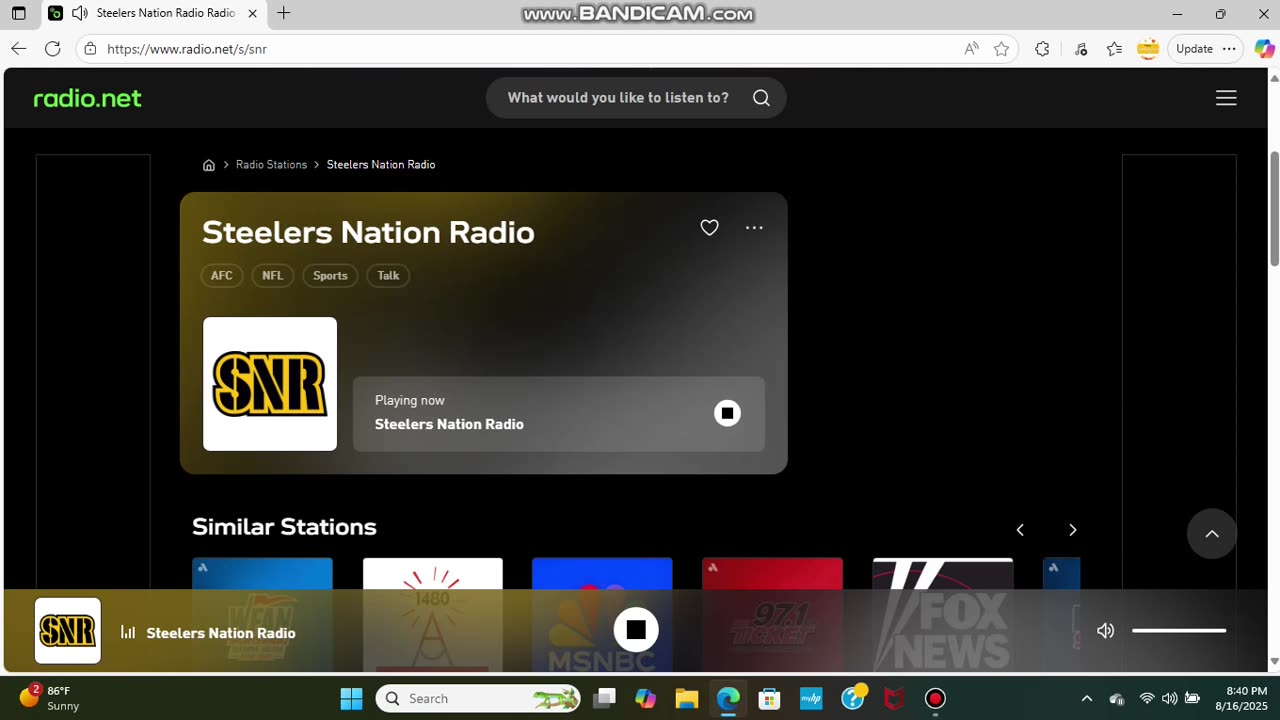
Task: Open the Bandicam record icon on taskbar
Action: click(935, 698)
